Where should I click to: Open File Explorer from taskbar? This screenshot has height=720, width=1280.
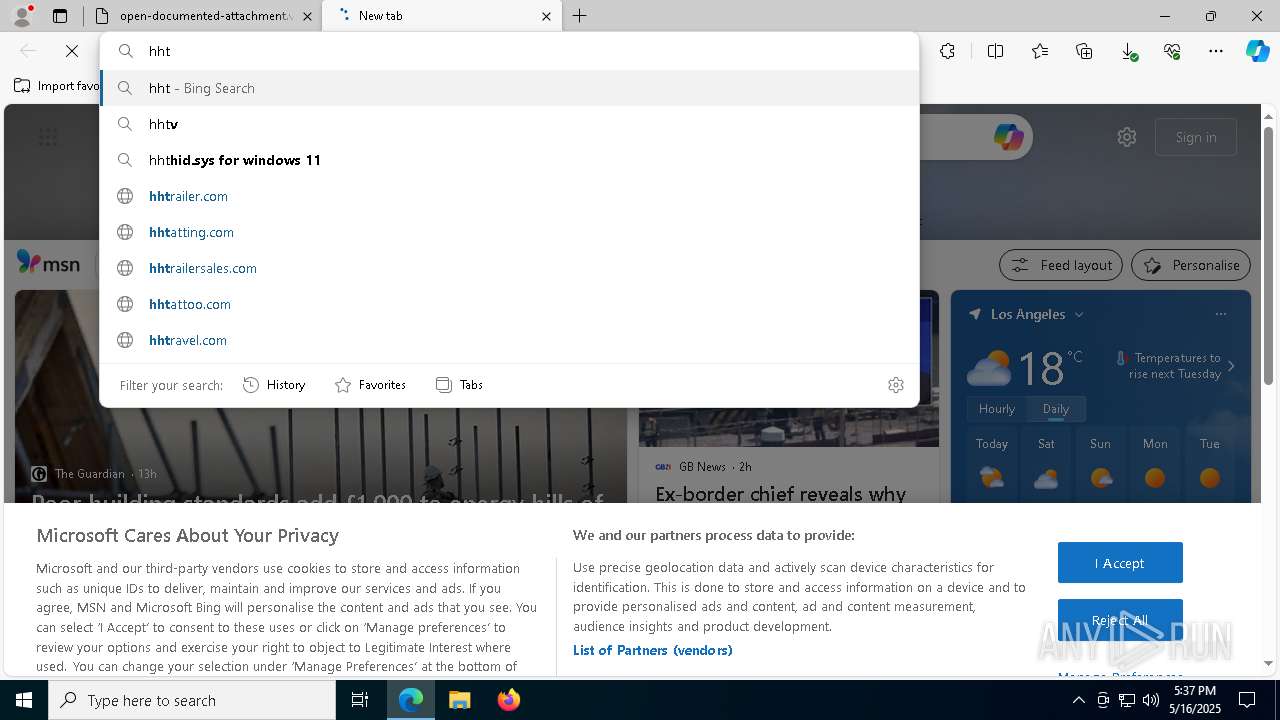pos(459,700)
